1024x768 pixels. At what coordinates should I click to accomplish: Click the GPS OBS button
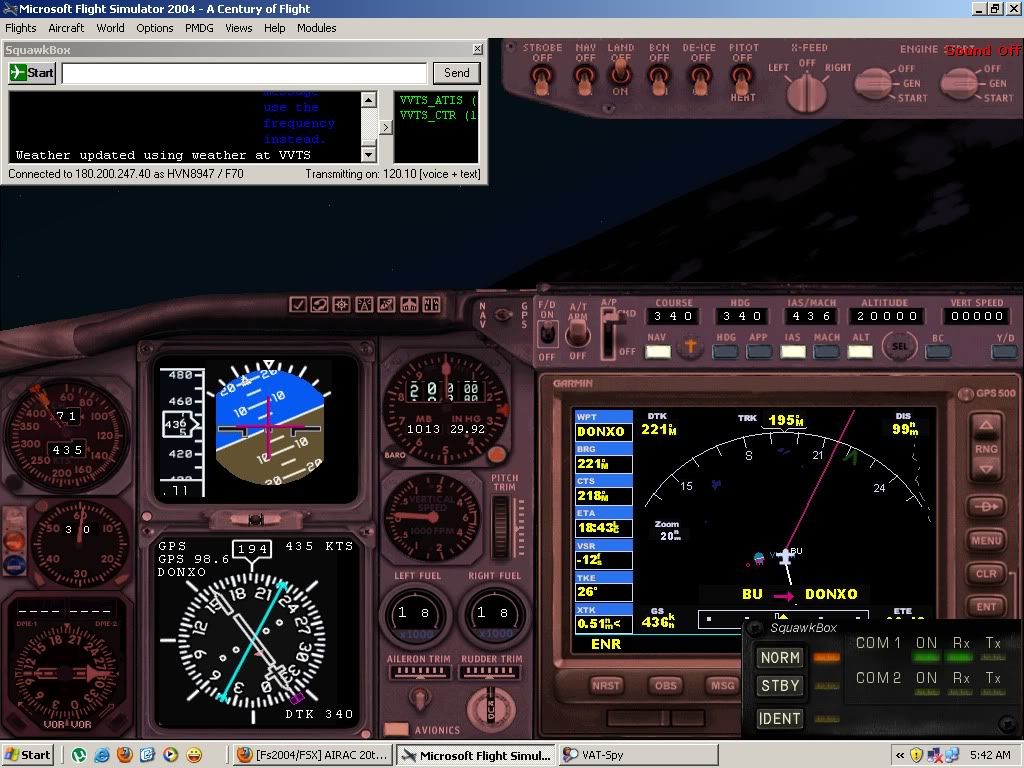click(x=665, y=685)
